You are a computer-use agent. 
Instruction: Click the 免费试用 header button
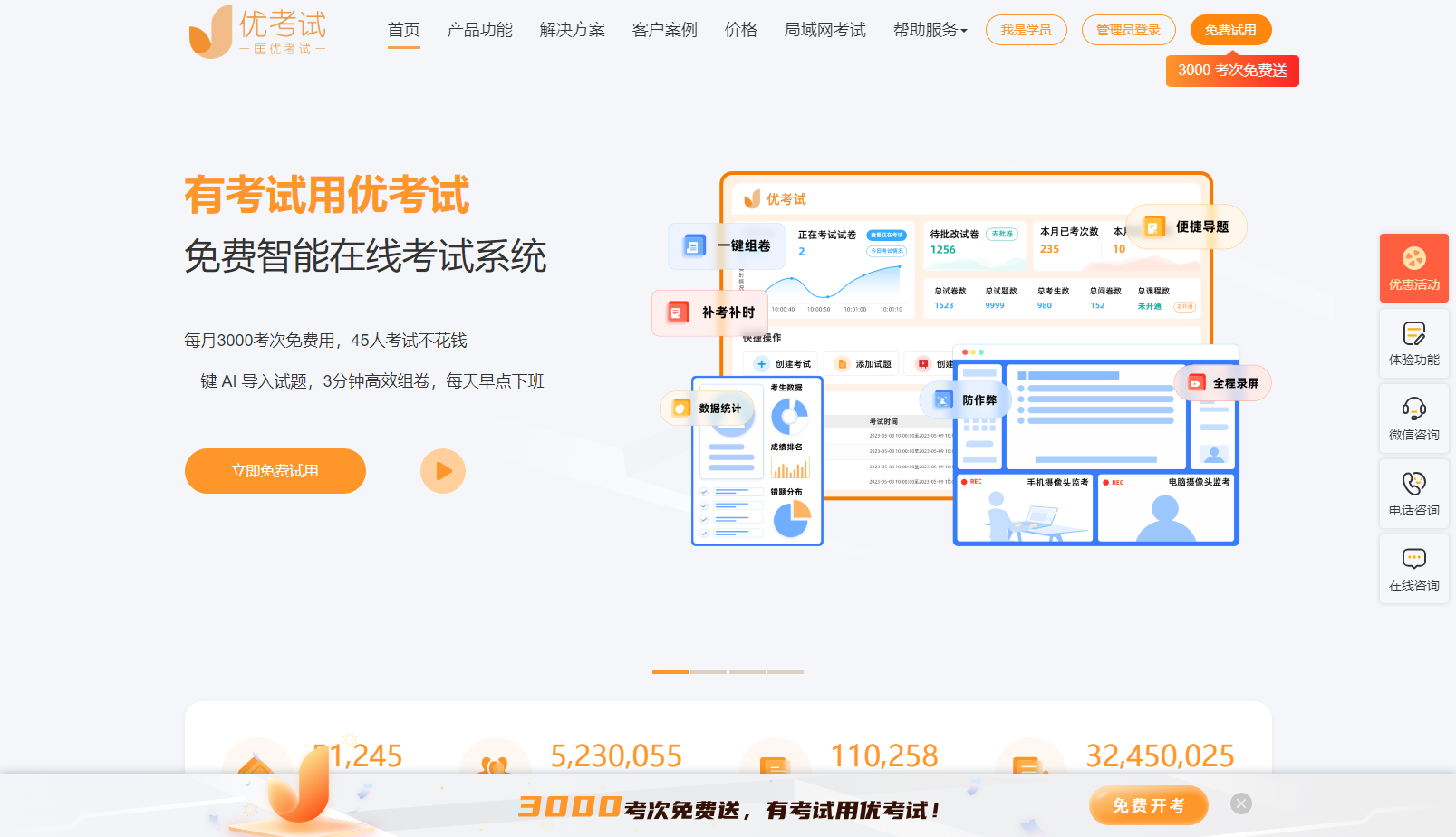point(1230,30)
